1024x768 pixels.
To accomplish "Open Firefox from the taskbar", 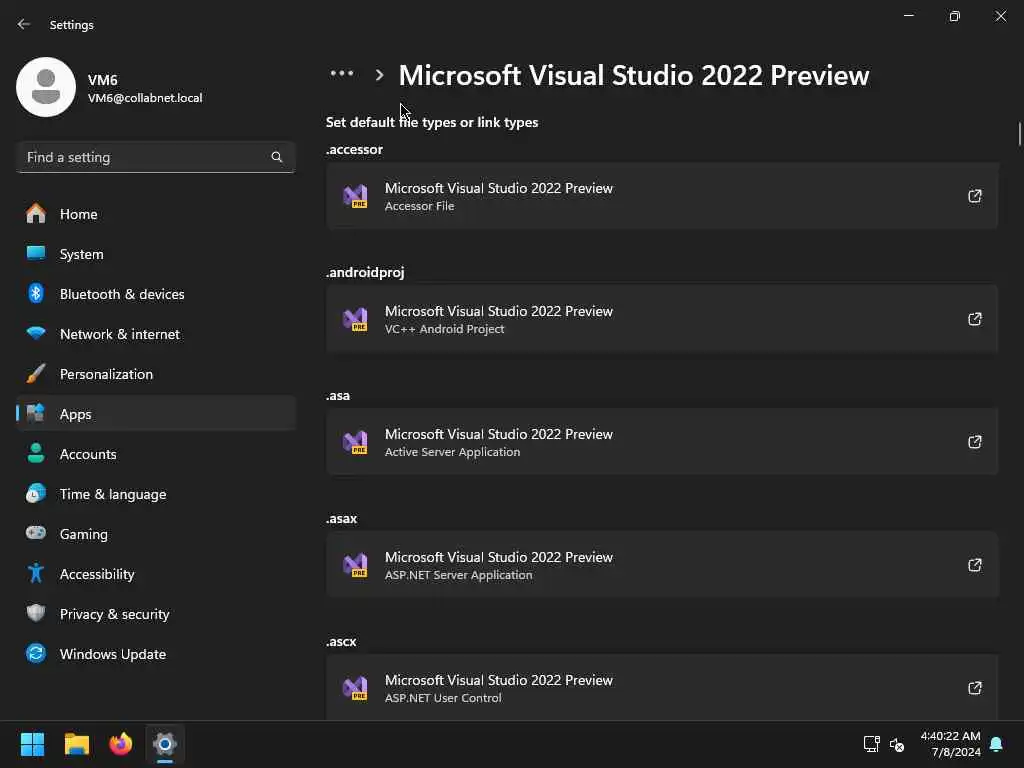I will [x=121, y=744].
